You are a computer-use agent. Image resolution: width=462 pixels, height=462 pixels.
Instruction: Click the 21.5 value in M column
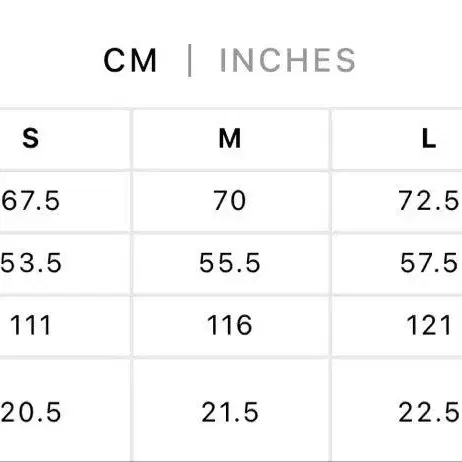click(230, 412)
